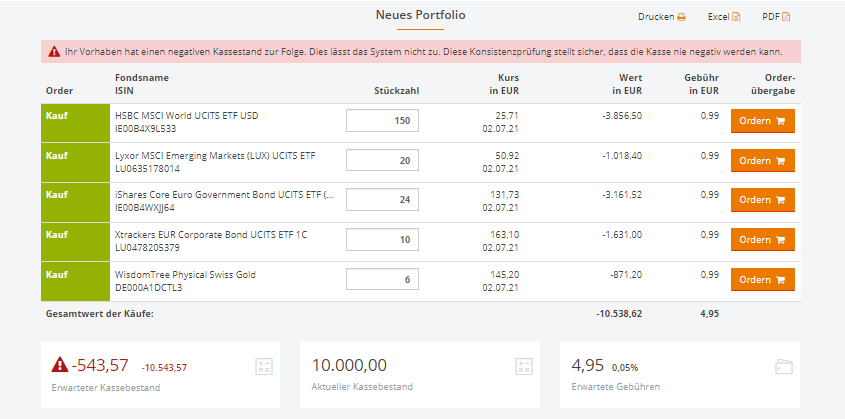Click the calculator icon in Erwarteter Kassebestand card
Viewport: 845px width, 419px height.
coord(264,367)
